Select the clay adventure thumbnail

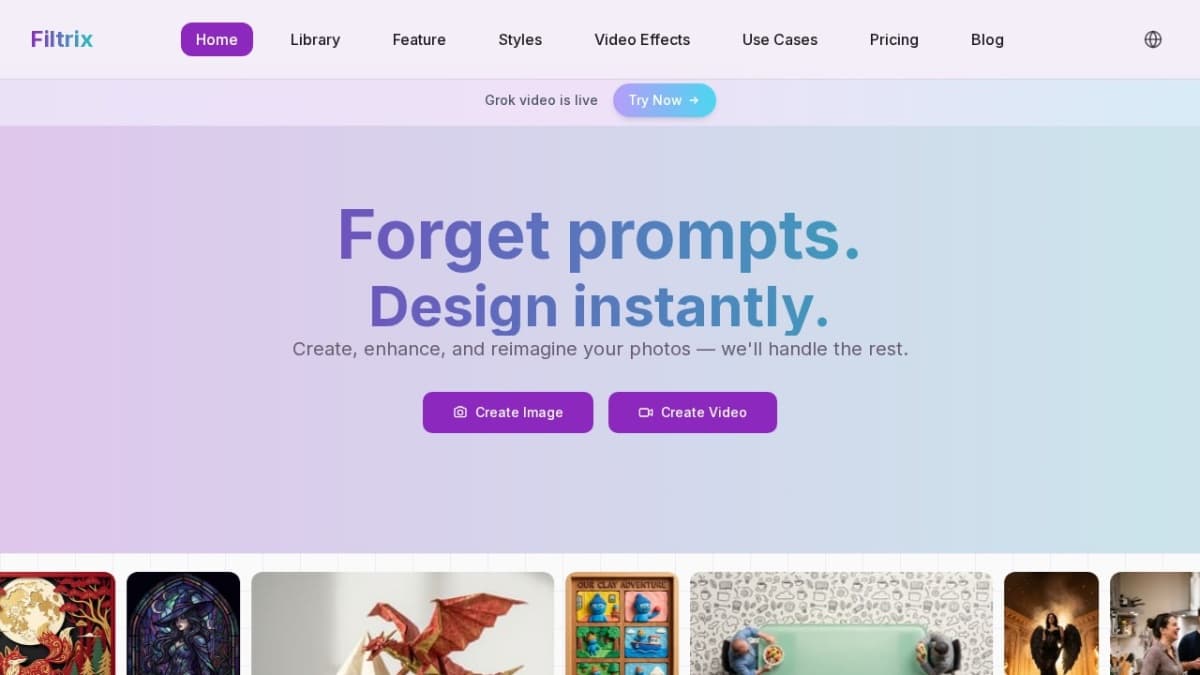[622, 623]
